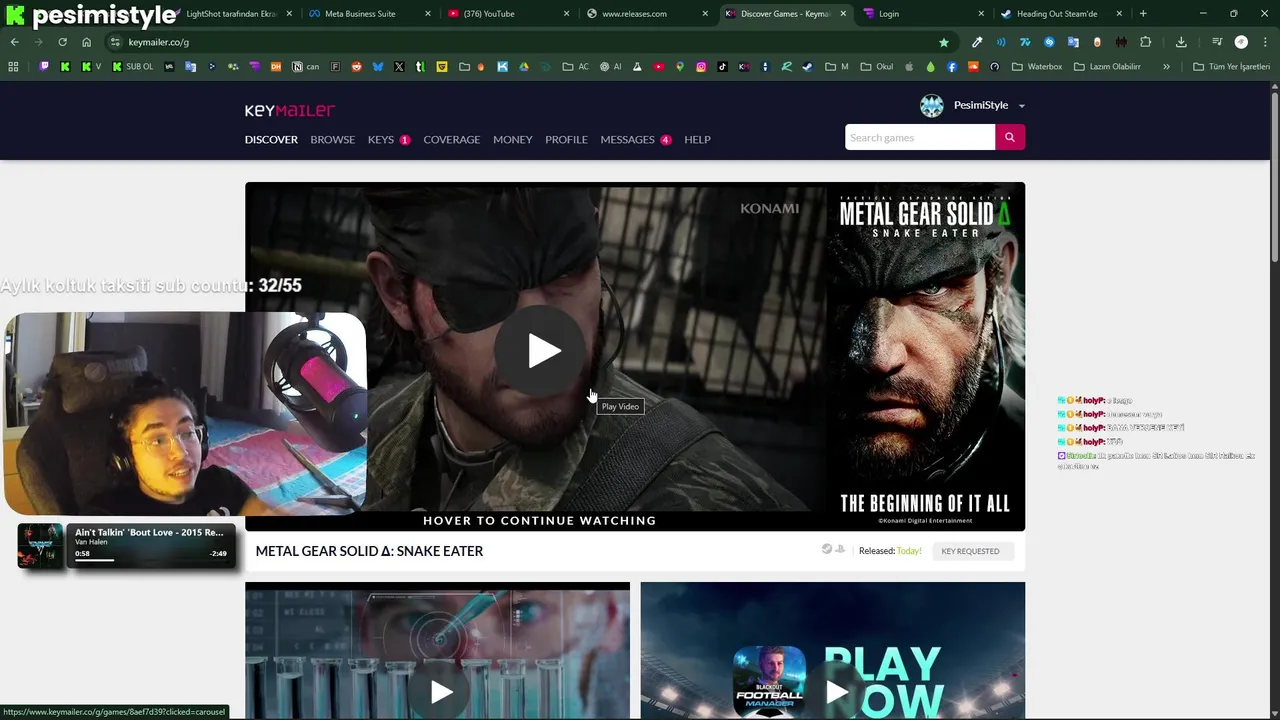1280x720 pixels.
Task: Click the Keymailer logo
Action: [290, 110]
